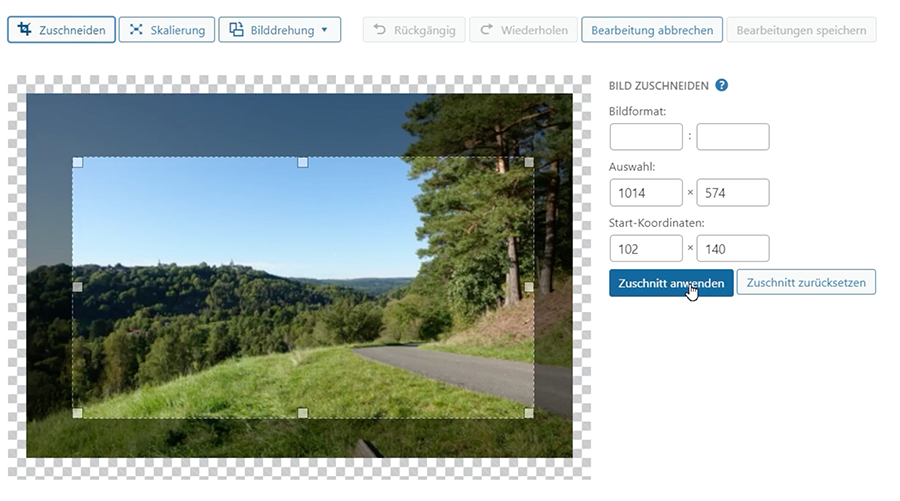900x501 pixels.
Task: Click the top-left crop selection handle
Action: 78,162
